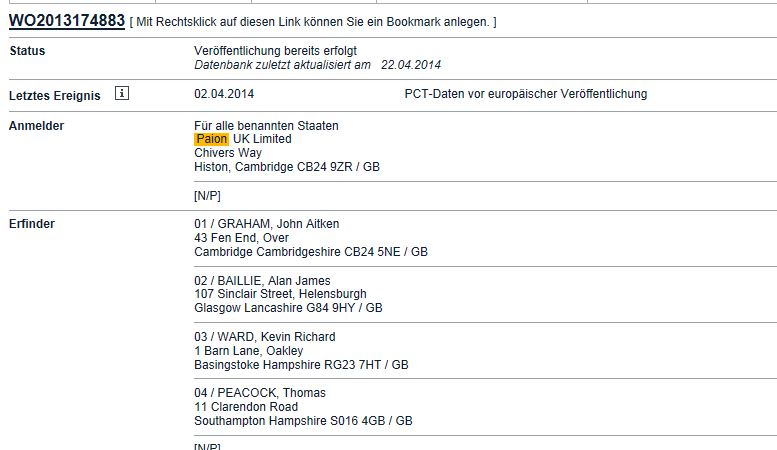Click the Status row label
Viewport: 777px width, 450px height.
click(x=27, y=51)
